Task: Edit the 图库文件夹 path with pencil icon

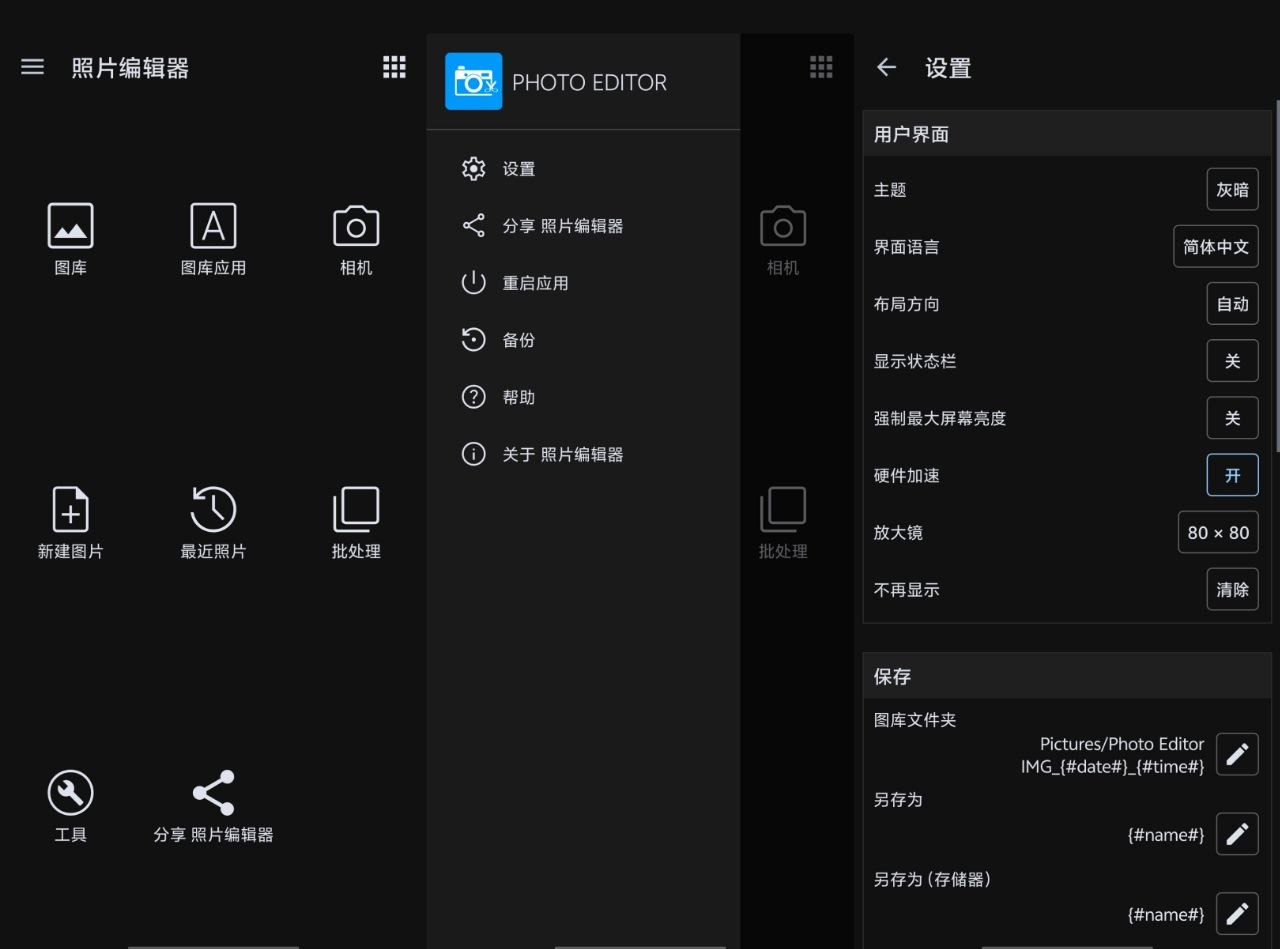Action: (x=1236, y=754)
